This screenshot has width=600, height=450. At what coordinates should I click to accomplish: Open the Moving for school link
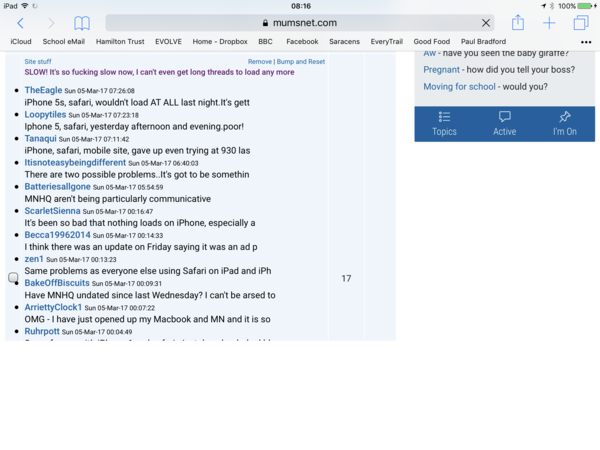click(459, 87)
